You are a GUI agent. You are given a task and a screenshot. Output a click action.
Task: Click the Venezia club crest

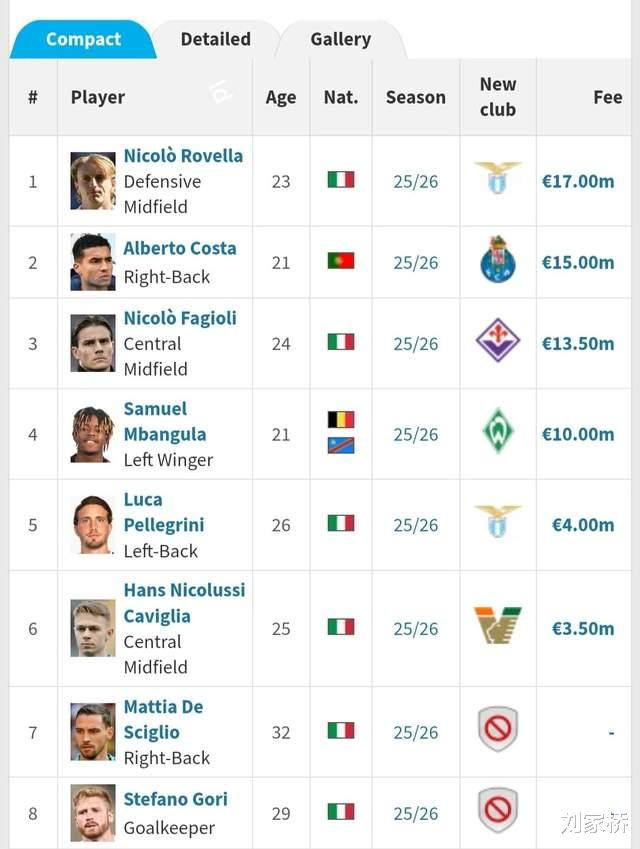click(498, 625)
